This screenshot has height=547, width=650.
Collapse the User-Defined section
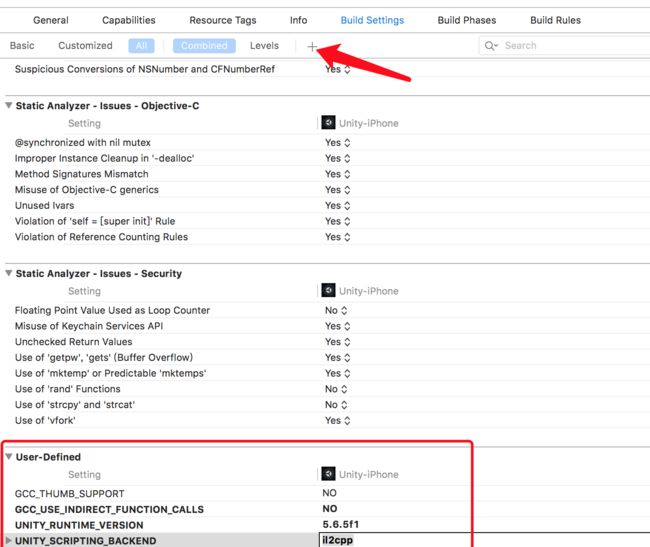[x=8, y=456]
